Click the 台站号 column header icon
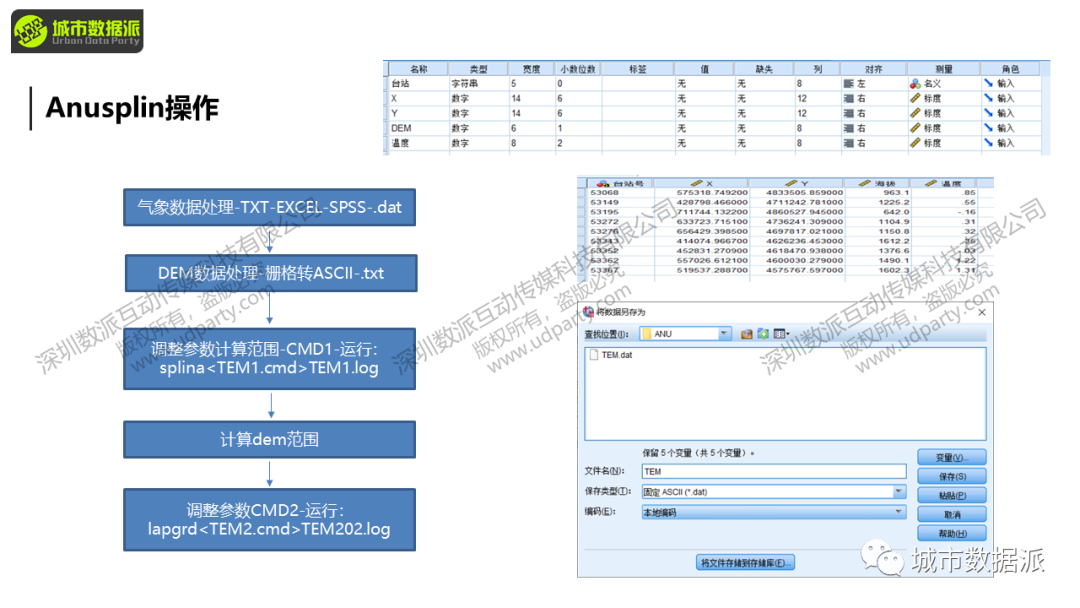Image resolution: width=1080 pixels, height=608 pixels. (x=603, y=183)
